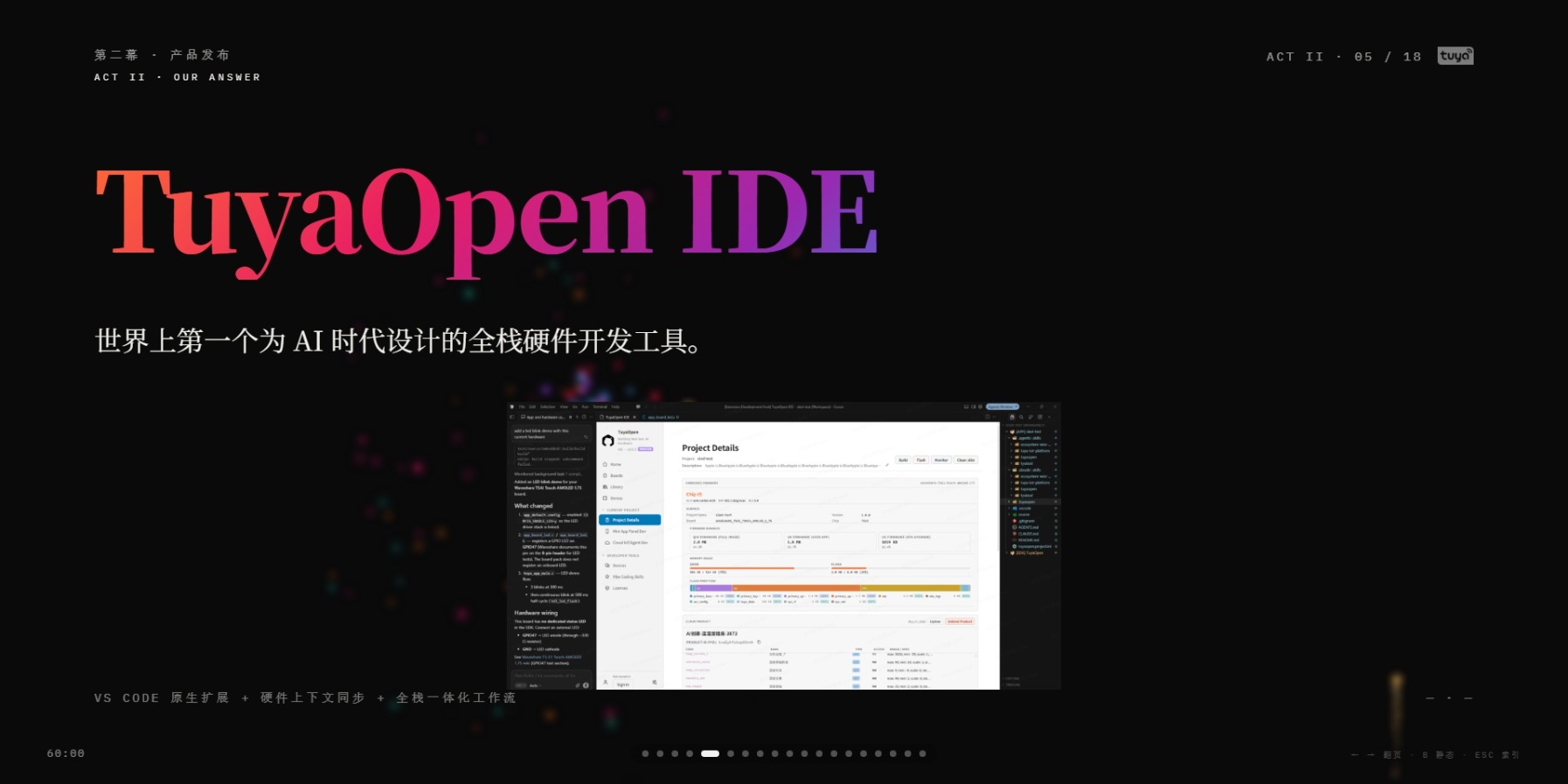
Task: Select Project Details in the sidebar
Action: pyautogui.click(x=629, y=520)
